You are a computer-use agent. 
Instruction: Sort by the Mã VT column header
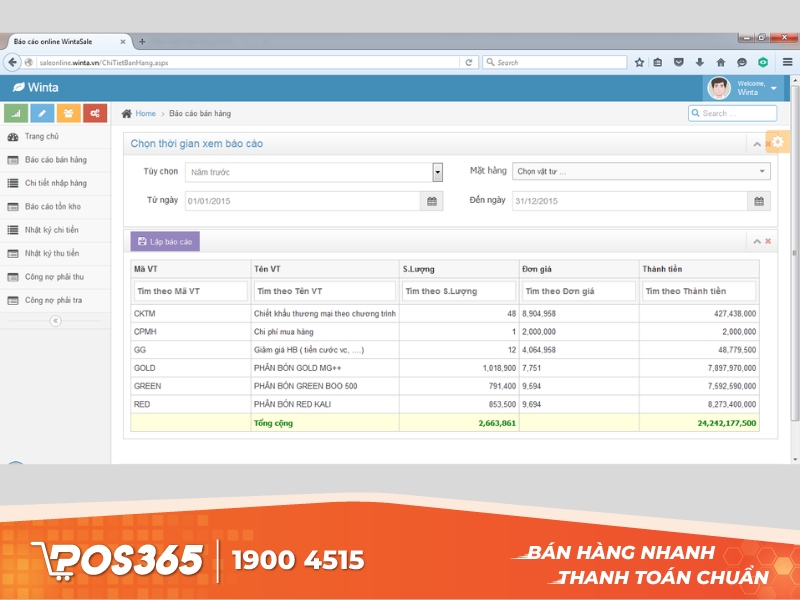pos(190,269)
